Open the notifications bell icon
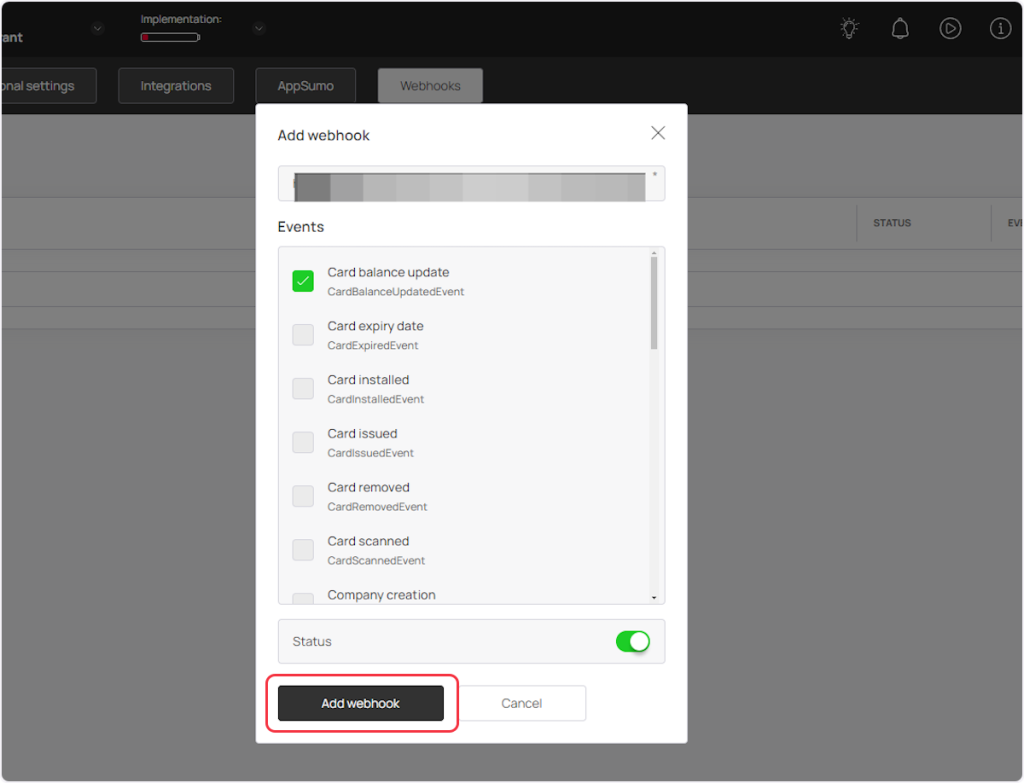Viewport: 1024px width, 783px height. 900,28
